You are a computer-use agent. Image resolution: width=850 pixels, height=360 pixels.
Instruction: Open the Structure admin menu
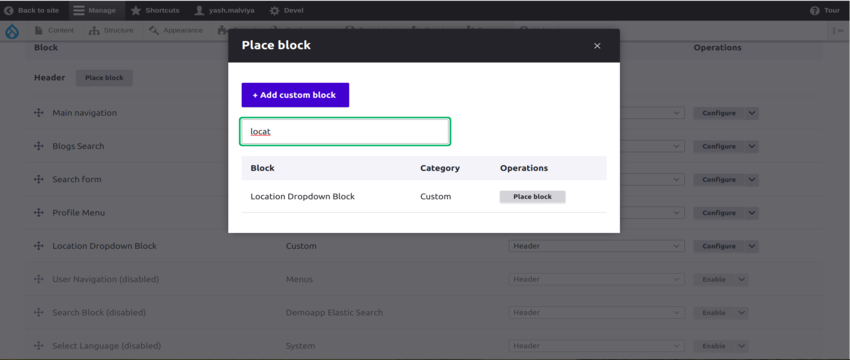pos(111,30)
